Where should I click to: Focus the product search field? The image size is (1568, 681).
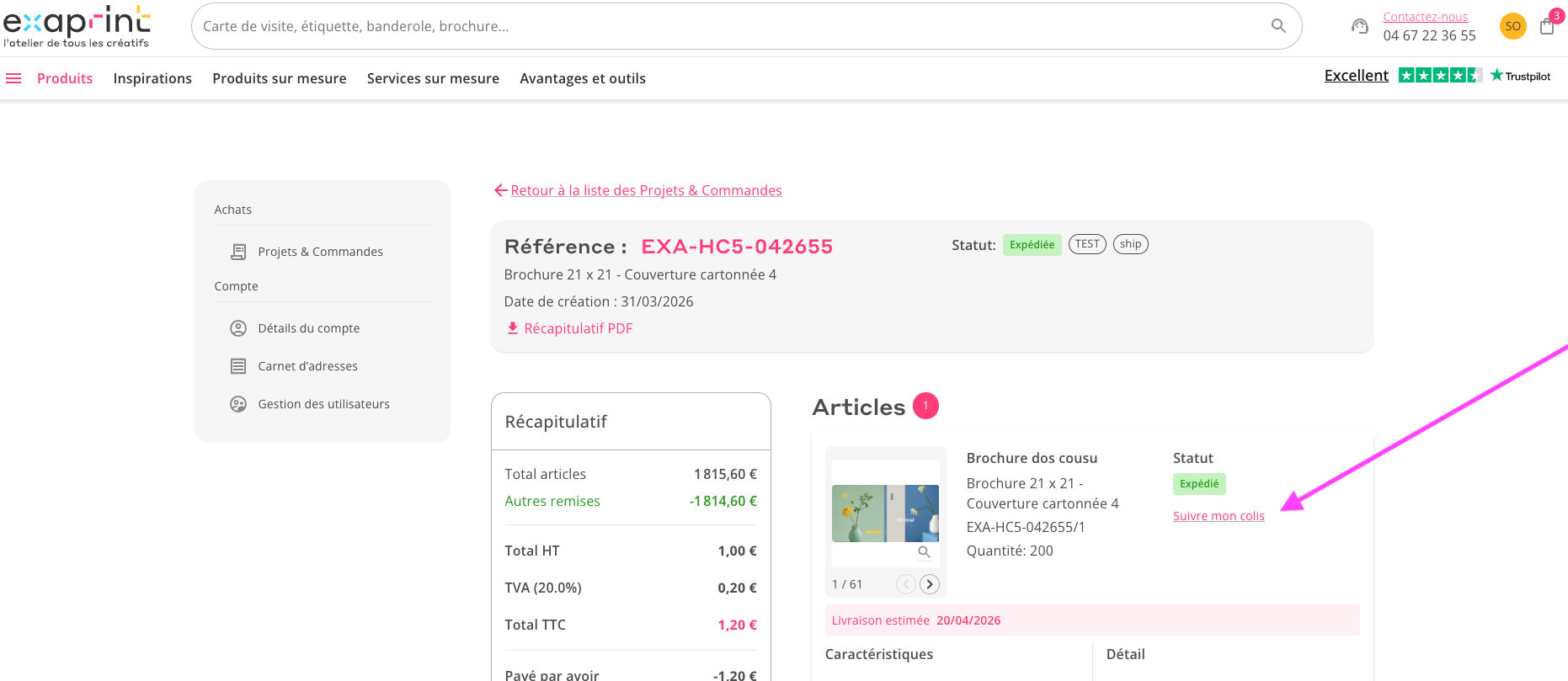733,26
